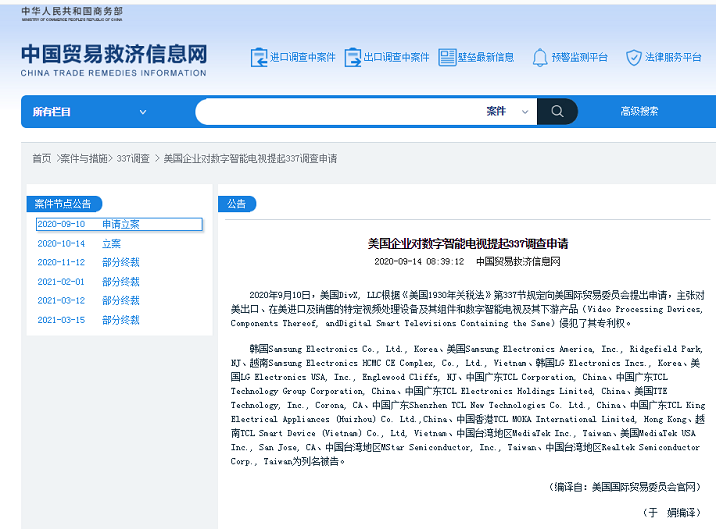Open 壁垒最新信息 link
Screen dimensions: 716x529
[x=486, y=58]
